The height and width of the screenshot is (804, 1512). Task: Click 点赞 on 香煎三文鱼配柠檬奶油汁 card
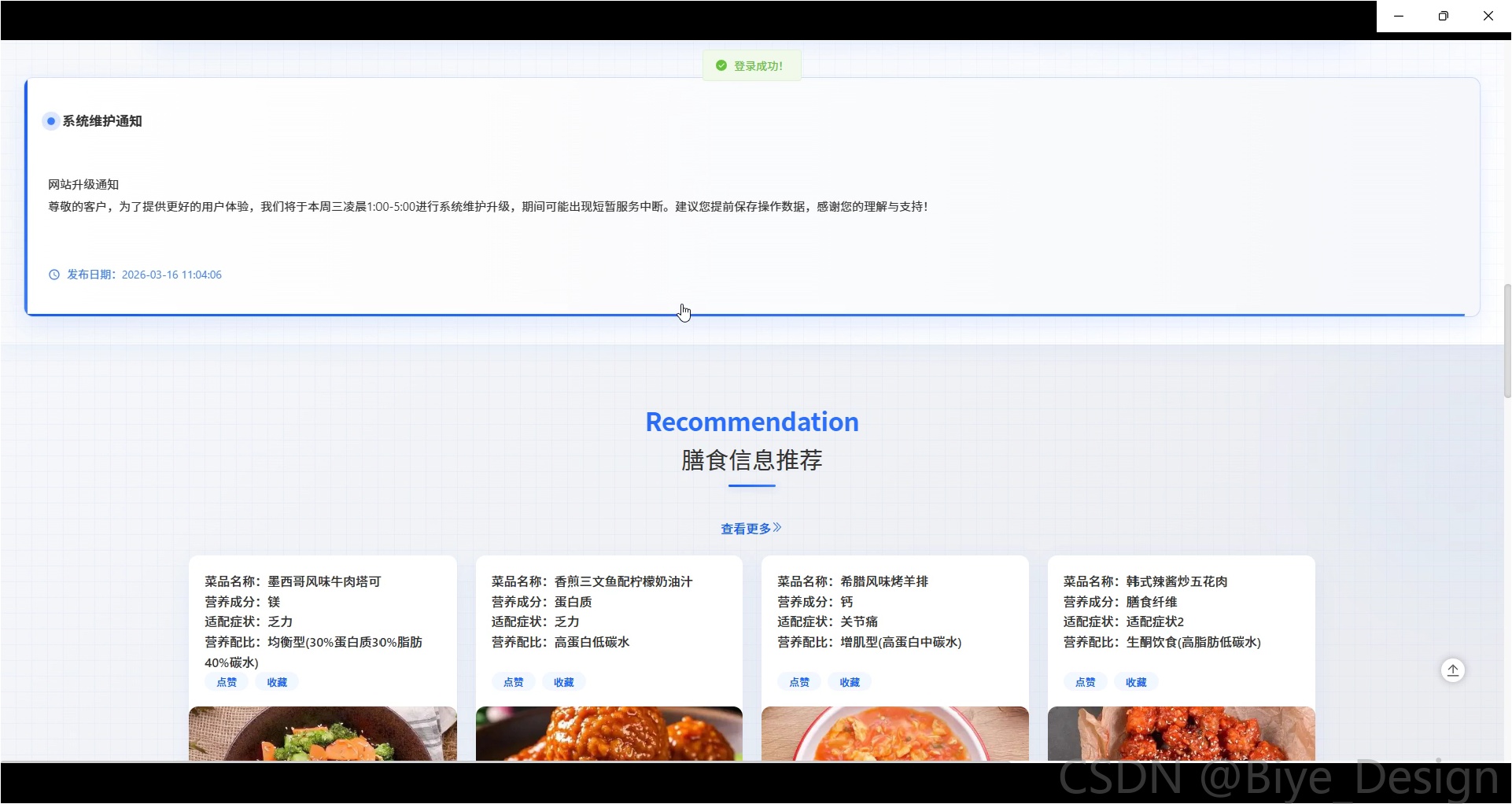[513, 682]
